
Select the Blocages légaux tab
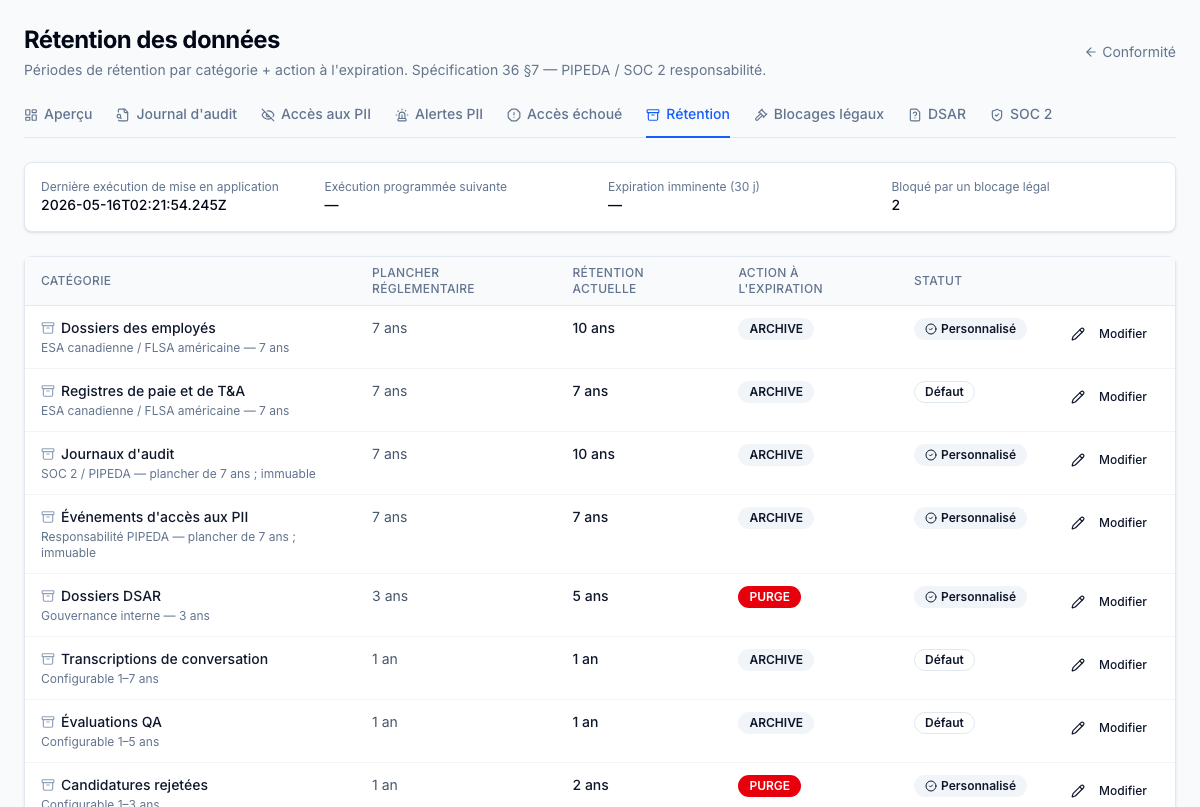(819, 115)
